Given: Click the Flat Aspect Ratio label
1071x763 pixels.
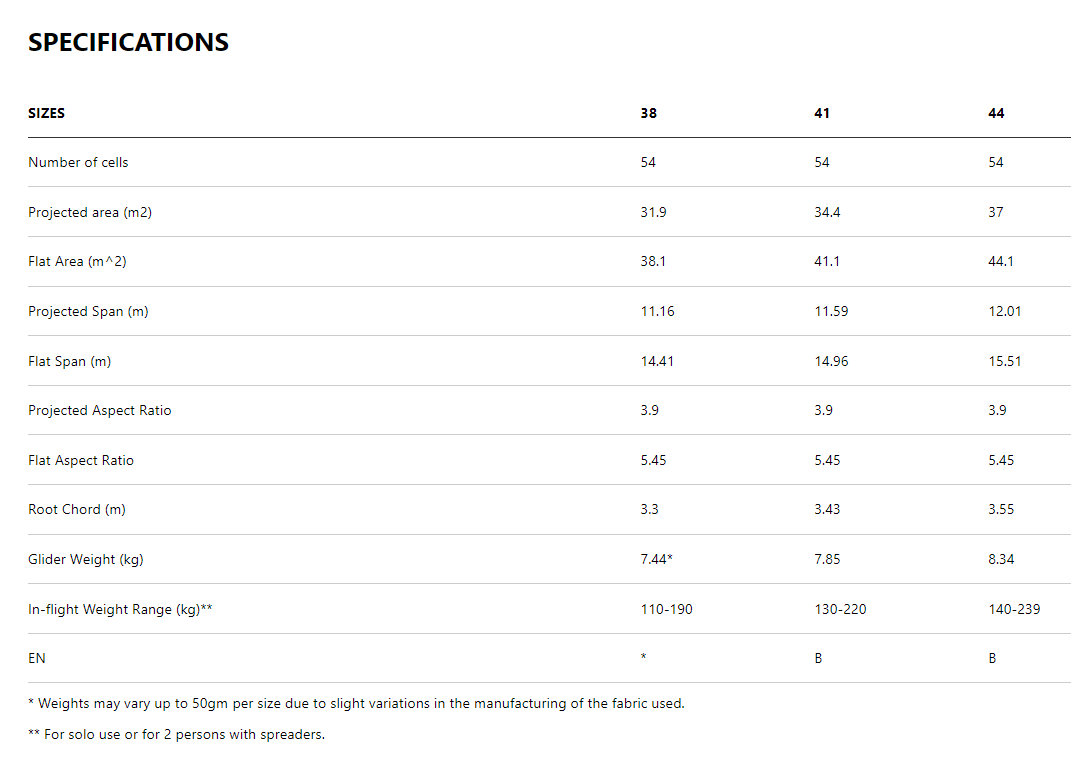Looking at the screenshot, I should pos(81,460).
